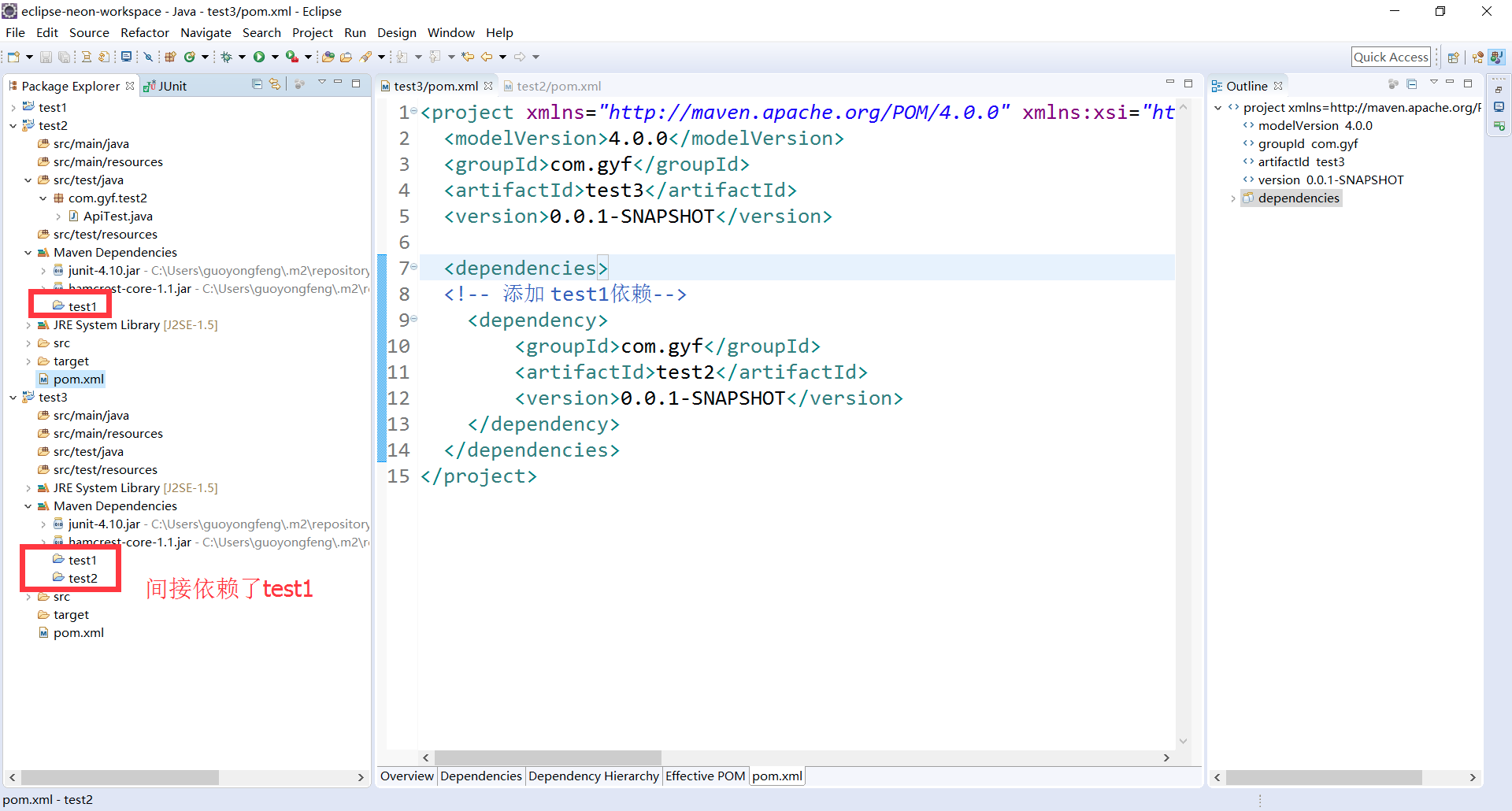
Task: Click the Quick Access field
Action: tap(1391, 57)
